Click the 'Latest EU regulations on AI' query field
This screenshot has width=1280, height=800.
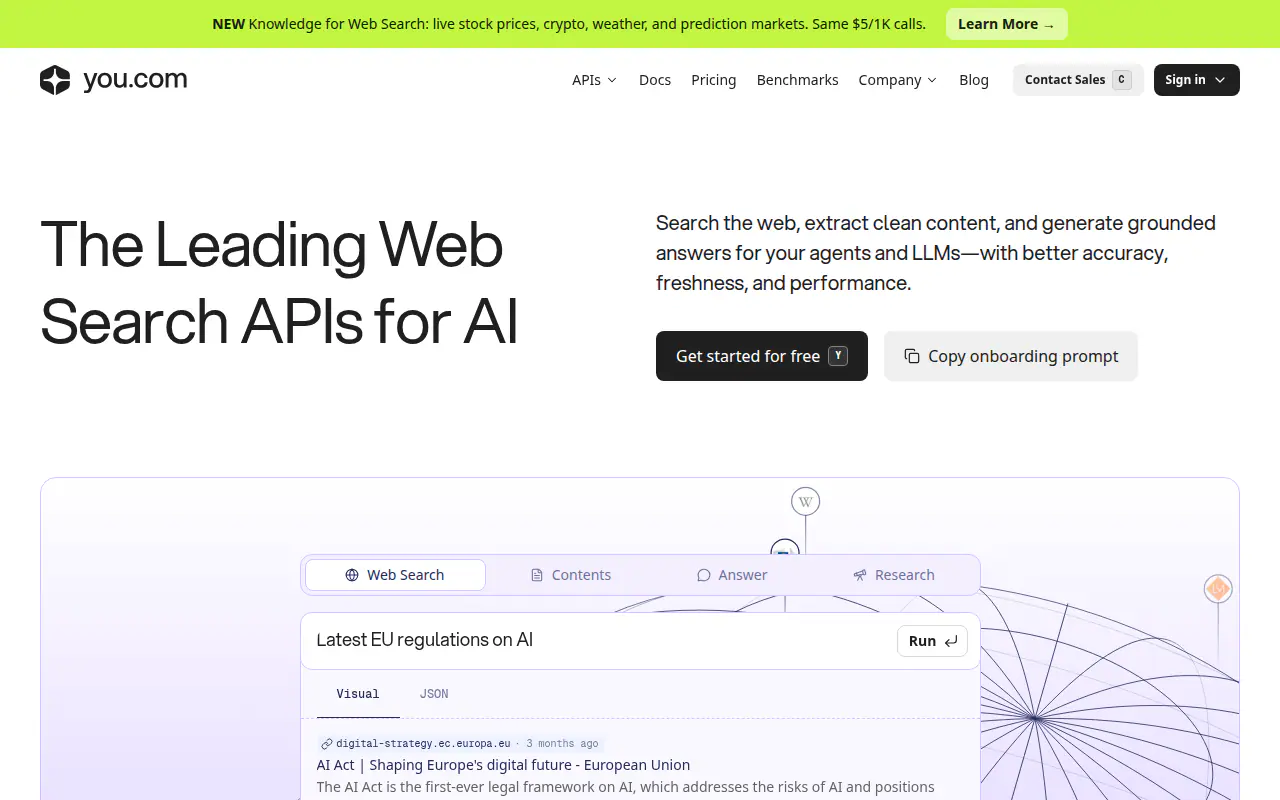[x=600, y=641]
